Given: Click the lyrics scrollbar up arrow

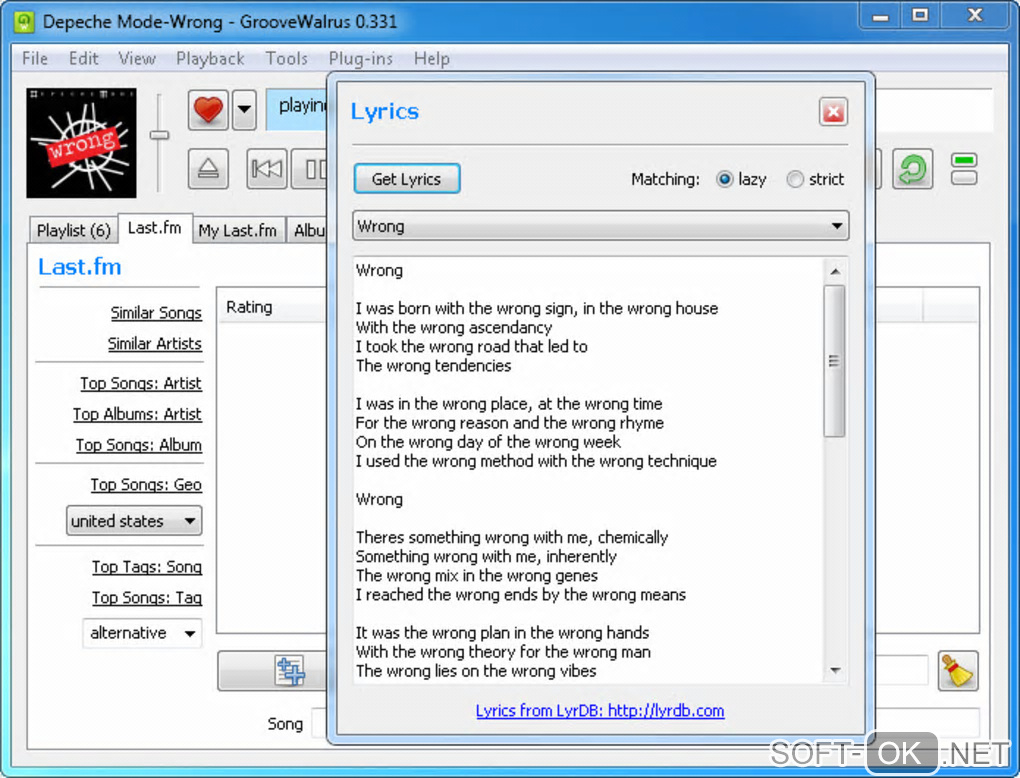Looking at the screenshot, I should 835,271.
